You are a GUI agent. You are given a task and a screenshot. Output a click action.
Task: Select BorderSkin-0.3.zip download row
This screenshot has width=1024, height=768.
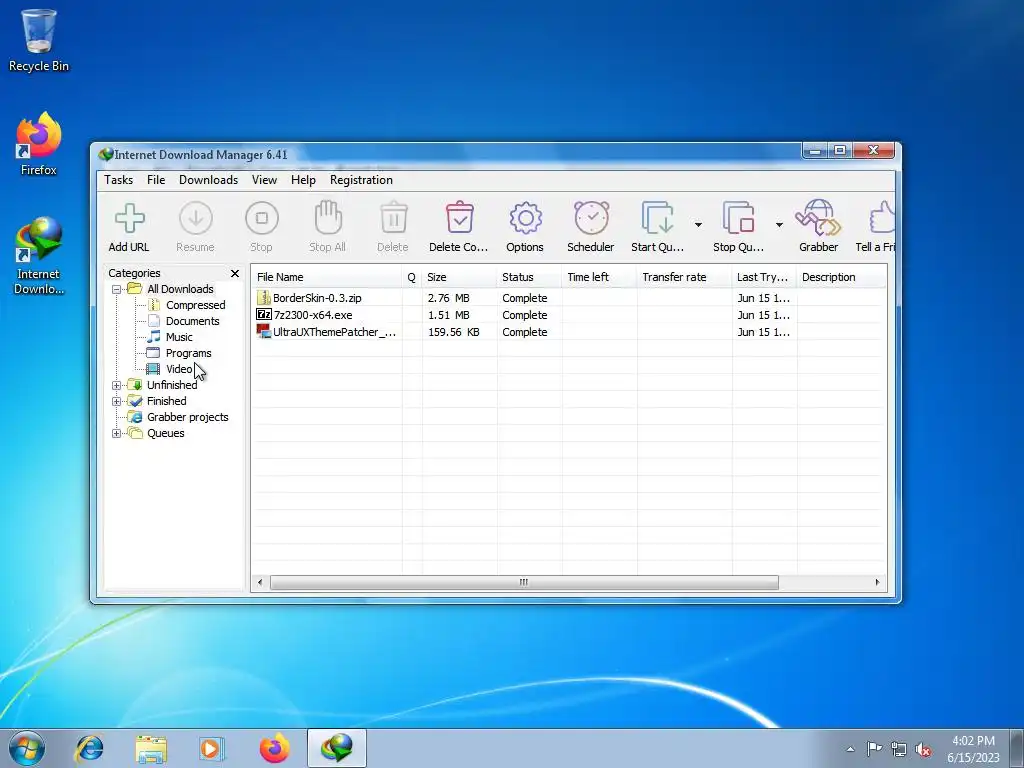click(x=569, y=298)
